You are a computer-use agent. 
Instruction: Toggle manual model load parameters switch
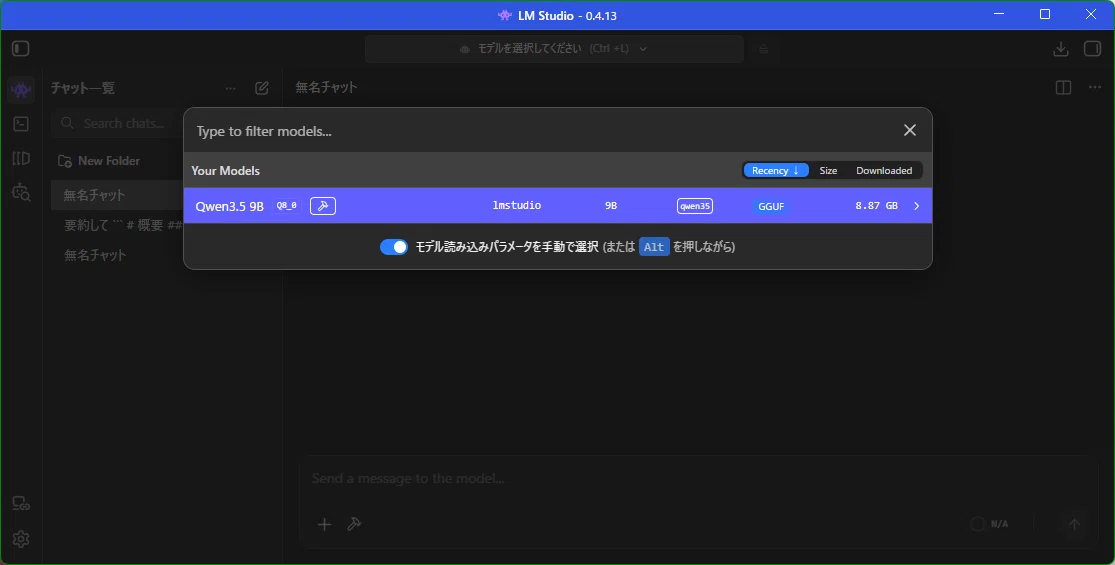click(x=394, y=247)
